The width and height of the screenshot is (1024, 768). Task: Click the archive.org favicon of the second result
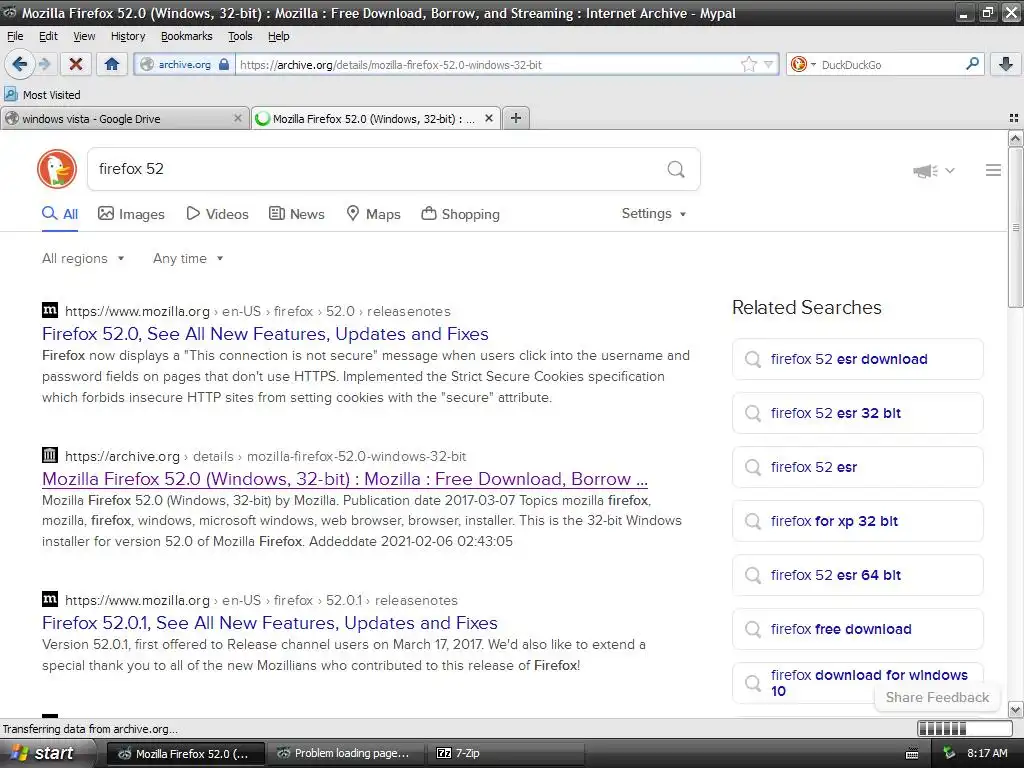(x=50, y=455)
